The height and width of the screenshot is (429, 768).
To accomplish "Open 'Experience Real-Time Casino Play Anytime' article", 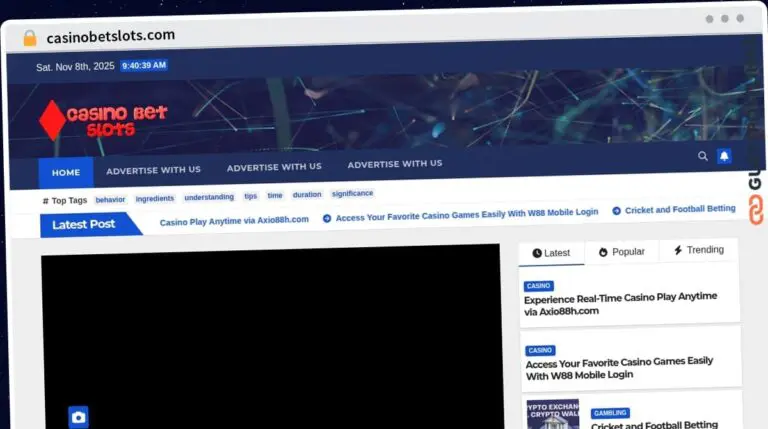I will coord(621,304).
